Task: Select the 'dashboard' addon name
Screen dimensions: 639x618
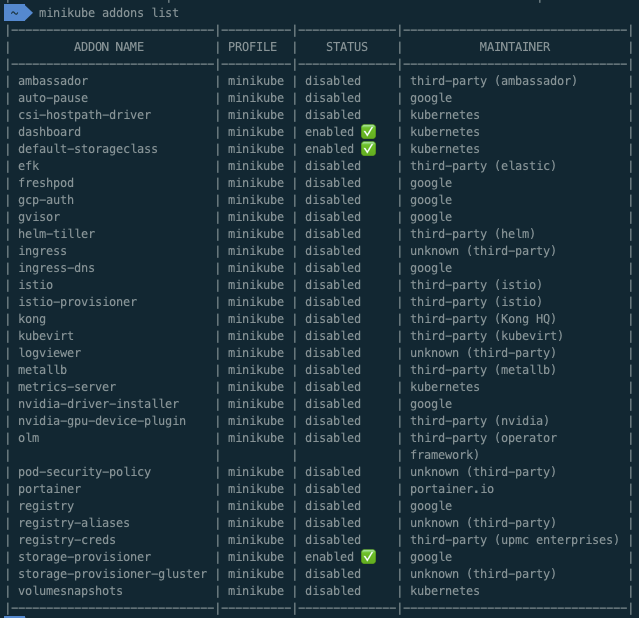Action: click(49, 132)
